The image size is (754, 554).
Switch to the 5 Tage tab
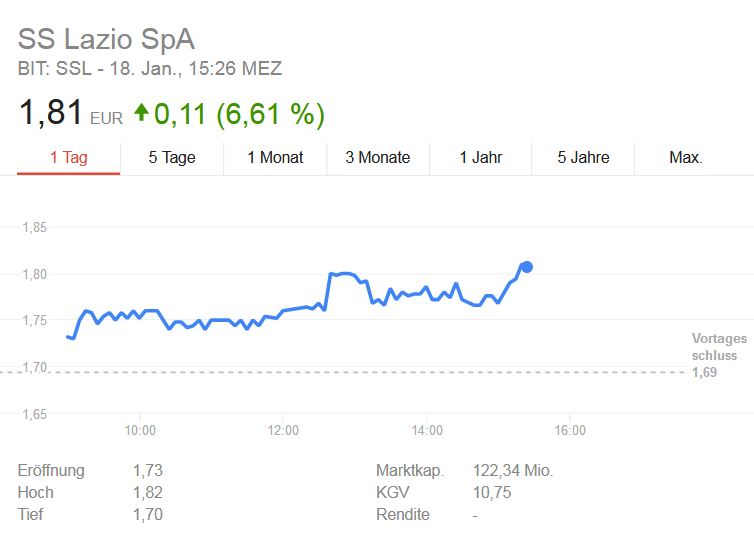[172, 157]
